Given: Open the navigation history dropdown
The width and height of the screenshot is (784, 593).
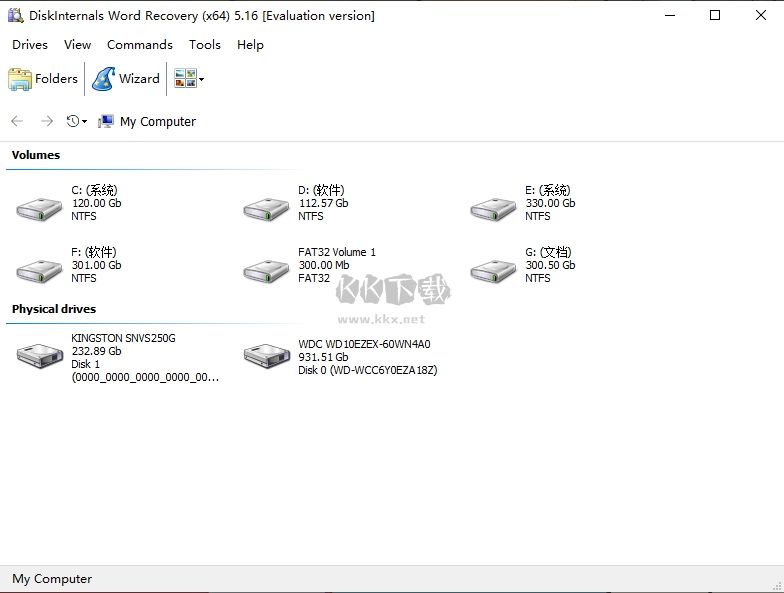Looking at the screenshot, I should pos(76,121).
